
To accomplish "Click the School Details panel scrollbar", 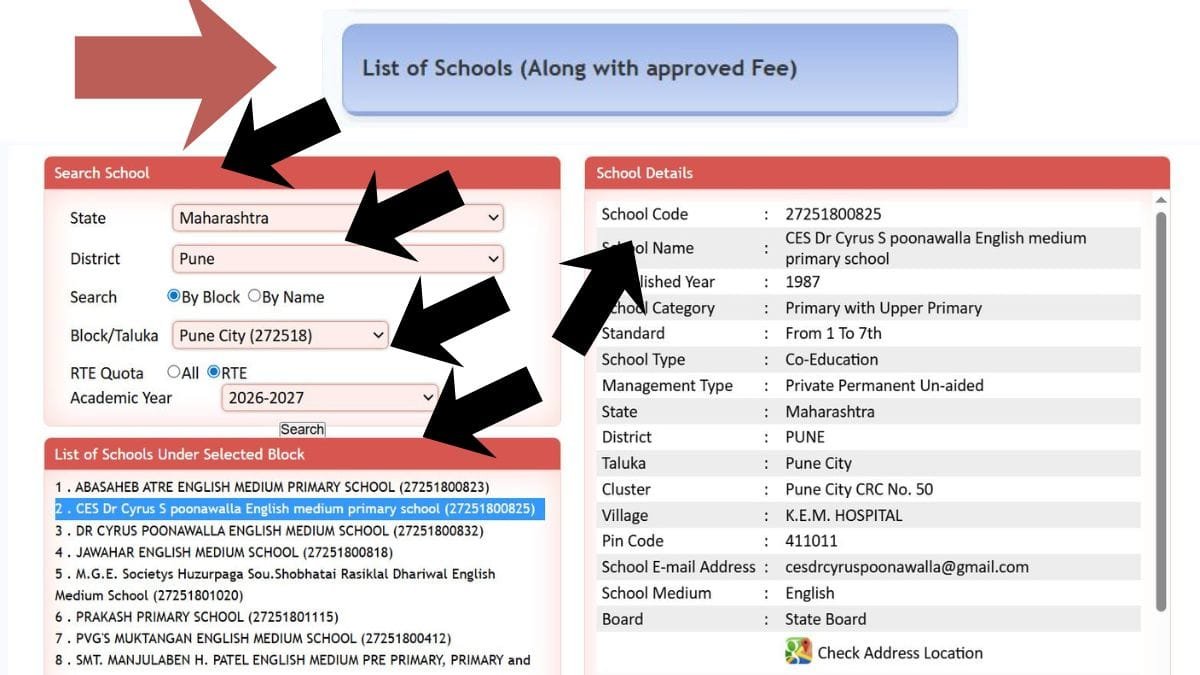I will click(1161, 400).
